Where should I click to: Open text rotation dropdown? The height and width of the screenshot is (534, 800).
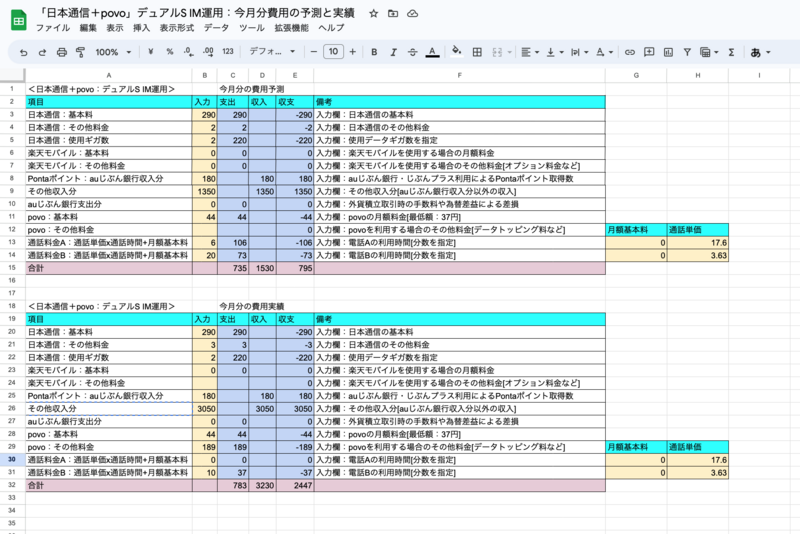[604, 52]
